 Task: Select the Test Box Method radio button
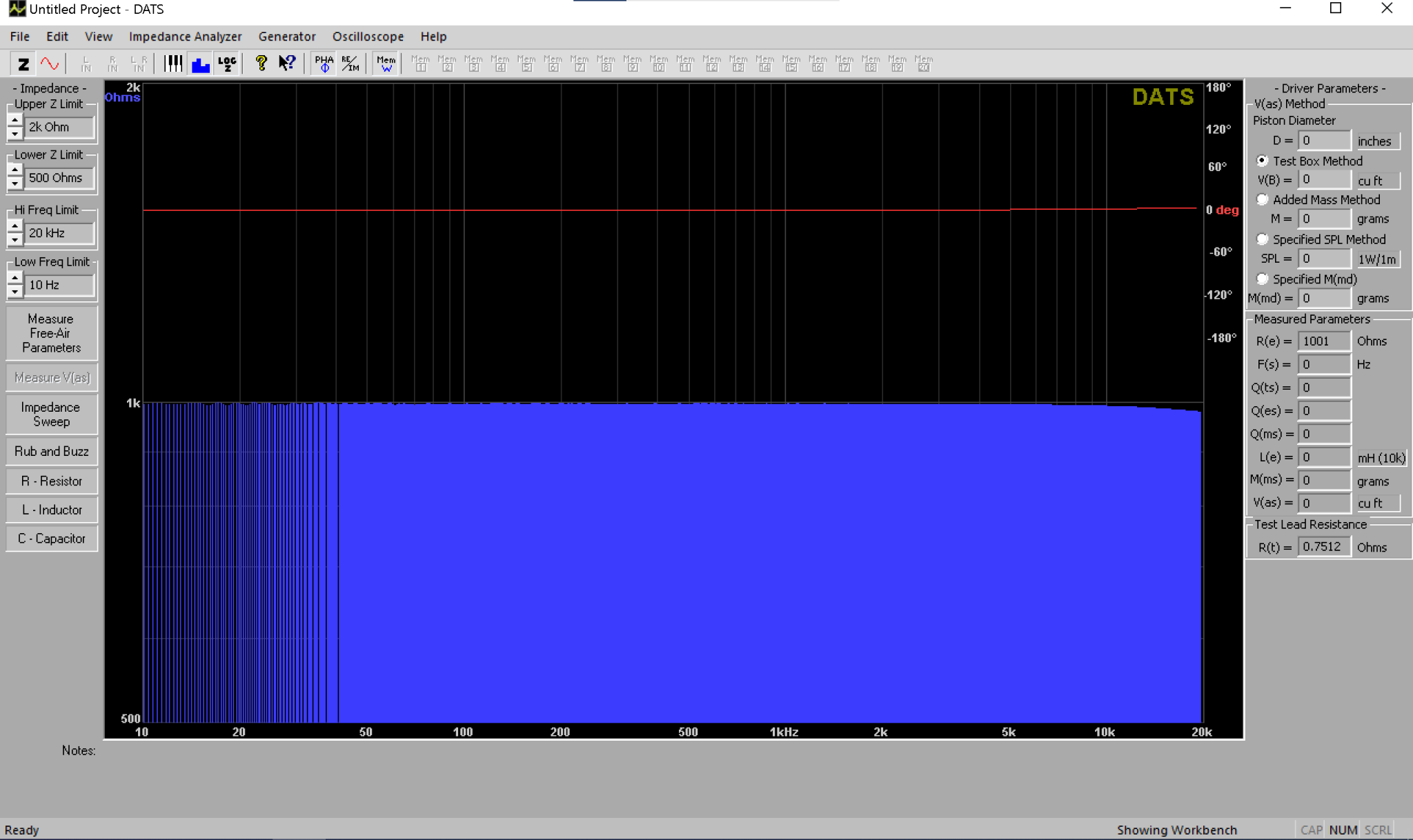coord(1263,161)
